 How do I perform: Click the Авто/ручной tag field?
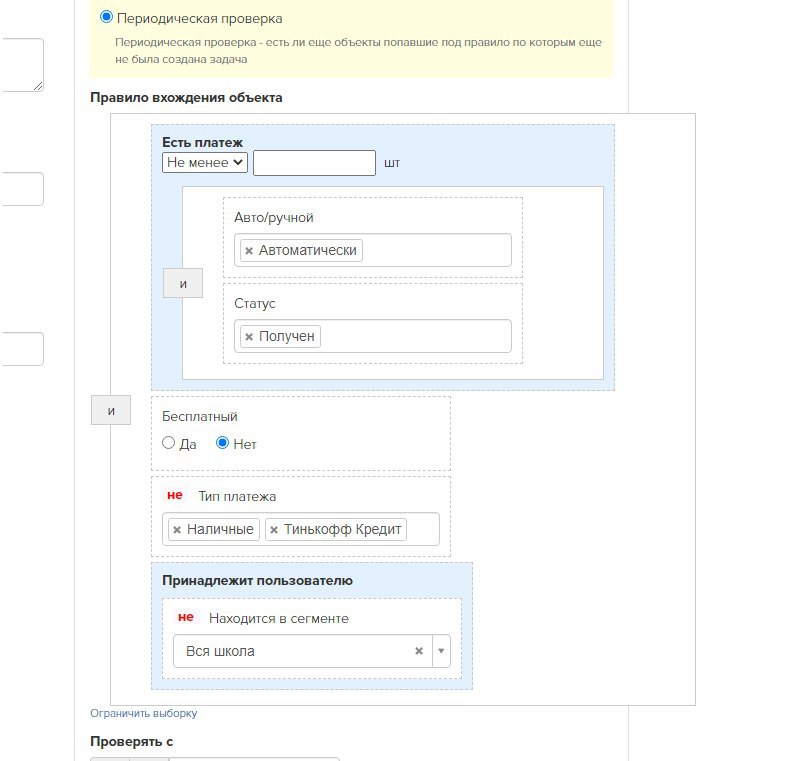click(x=373, y=250)
